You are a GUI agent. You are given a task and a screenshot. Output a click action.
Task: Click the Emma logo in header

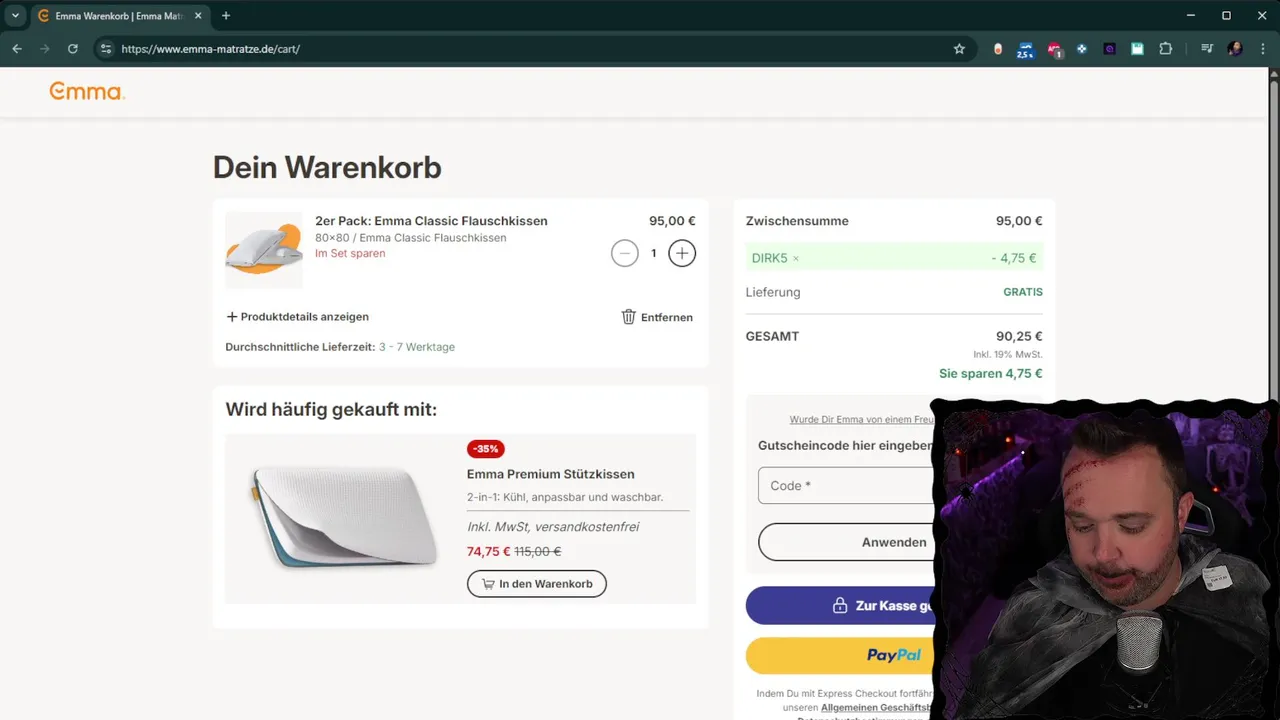[87, 92]
